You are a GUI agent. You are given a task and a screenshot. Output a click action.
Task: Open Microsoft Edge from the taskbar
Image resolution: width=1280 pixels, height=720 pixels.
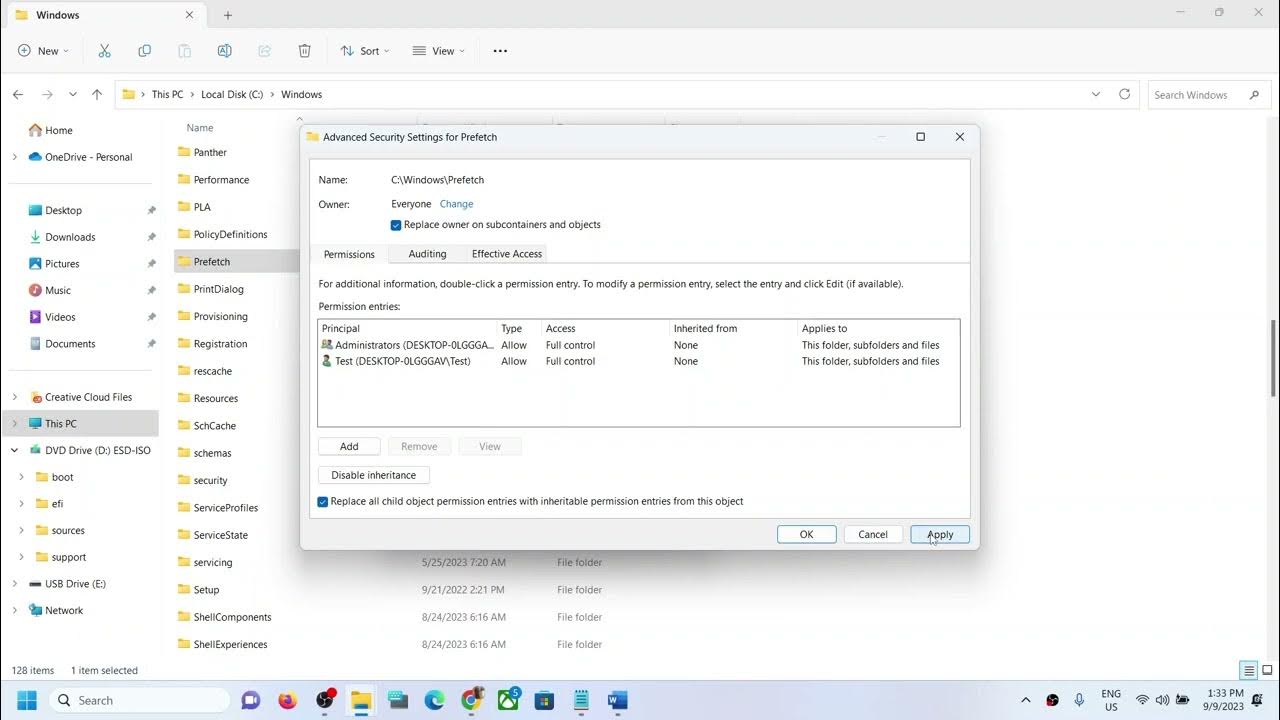pos(434,700)
